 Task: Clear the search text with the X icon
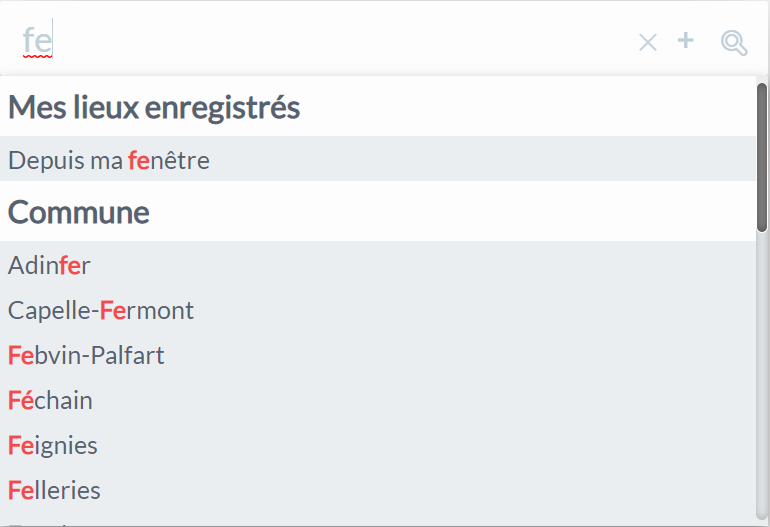tap(648, 42)
